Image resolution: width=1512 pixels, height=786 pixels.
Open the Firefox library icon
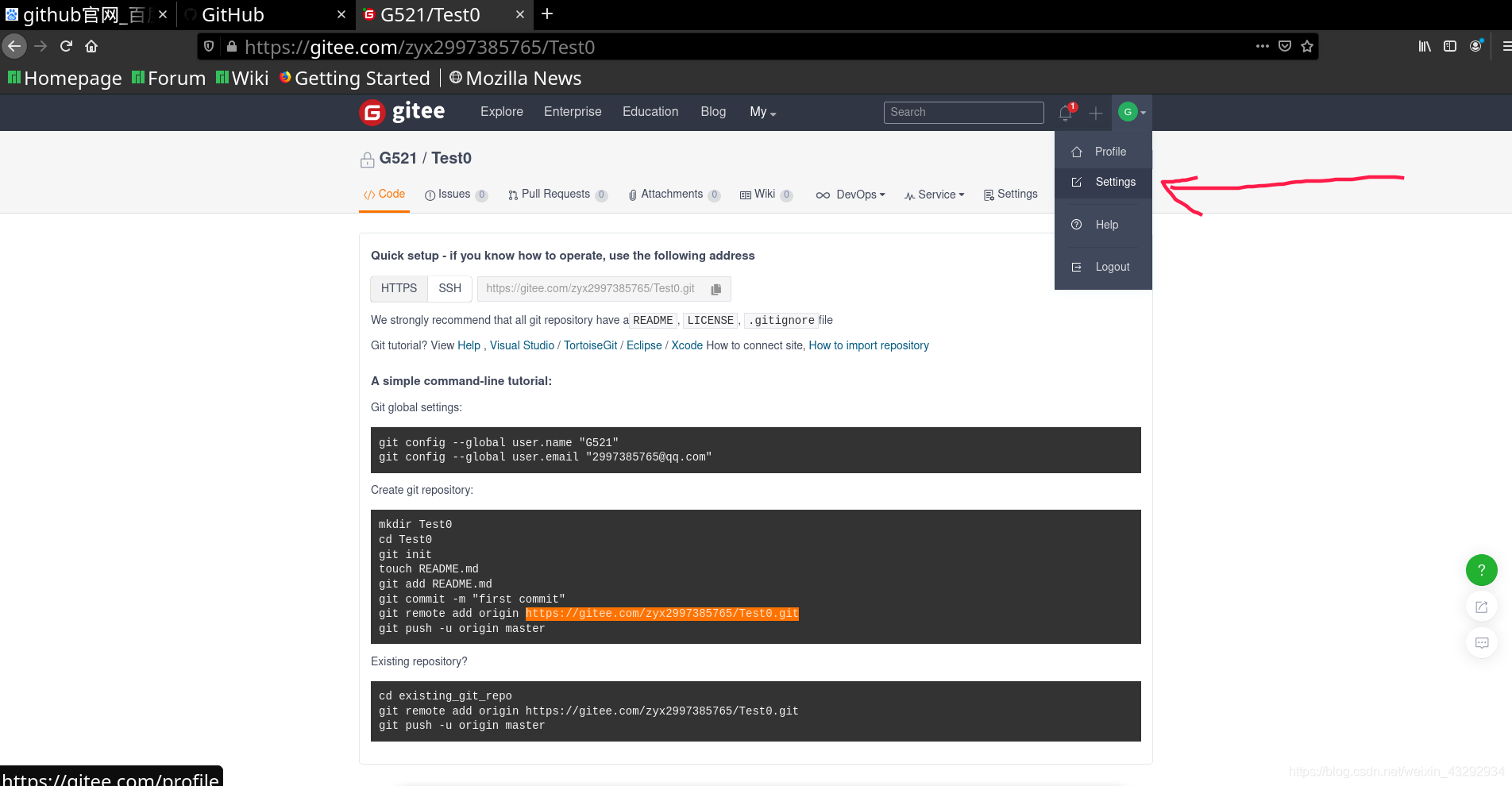[x=1425, y=46]
